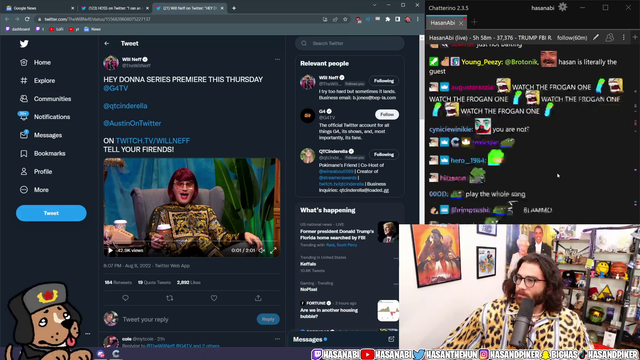Viewport: 640px width, 360px height.
Task: Open Chatterino settings gear
Action: pos(563,7)
